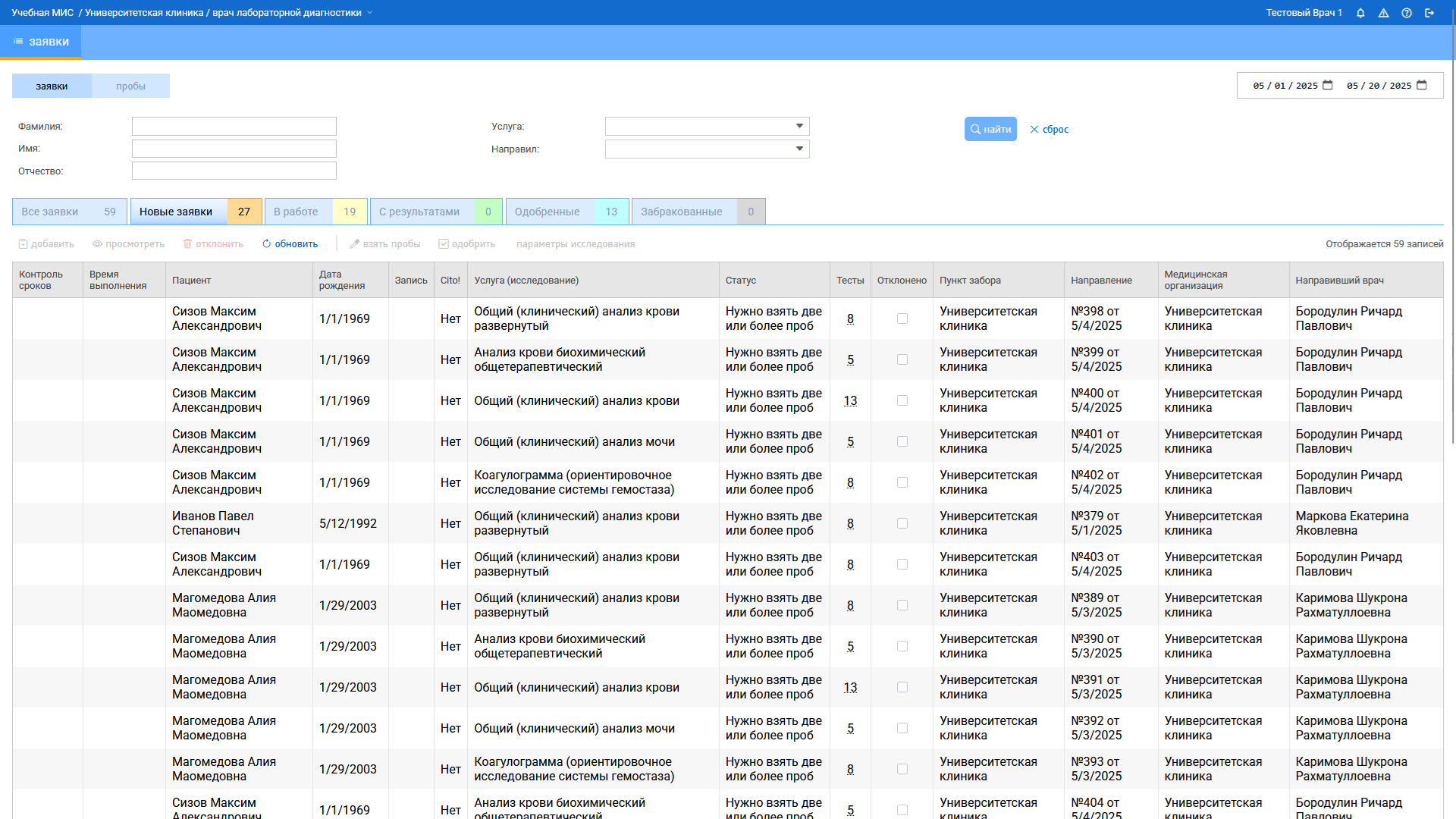Open end date calendar picker icon
1456x819 pixels.
pos(1422,85)
